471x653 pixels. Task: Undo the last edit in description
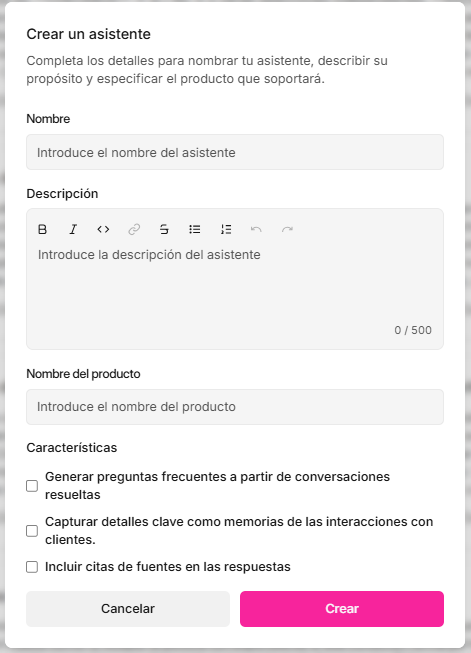[256, 229]
